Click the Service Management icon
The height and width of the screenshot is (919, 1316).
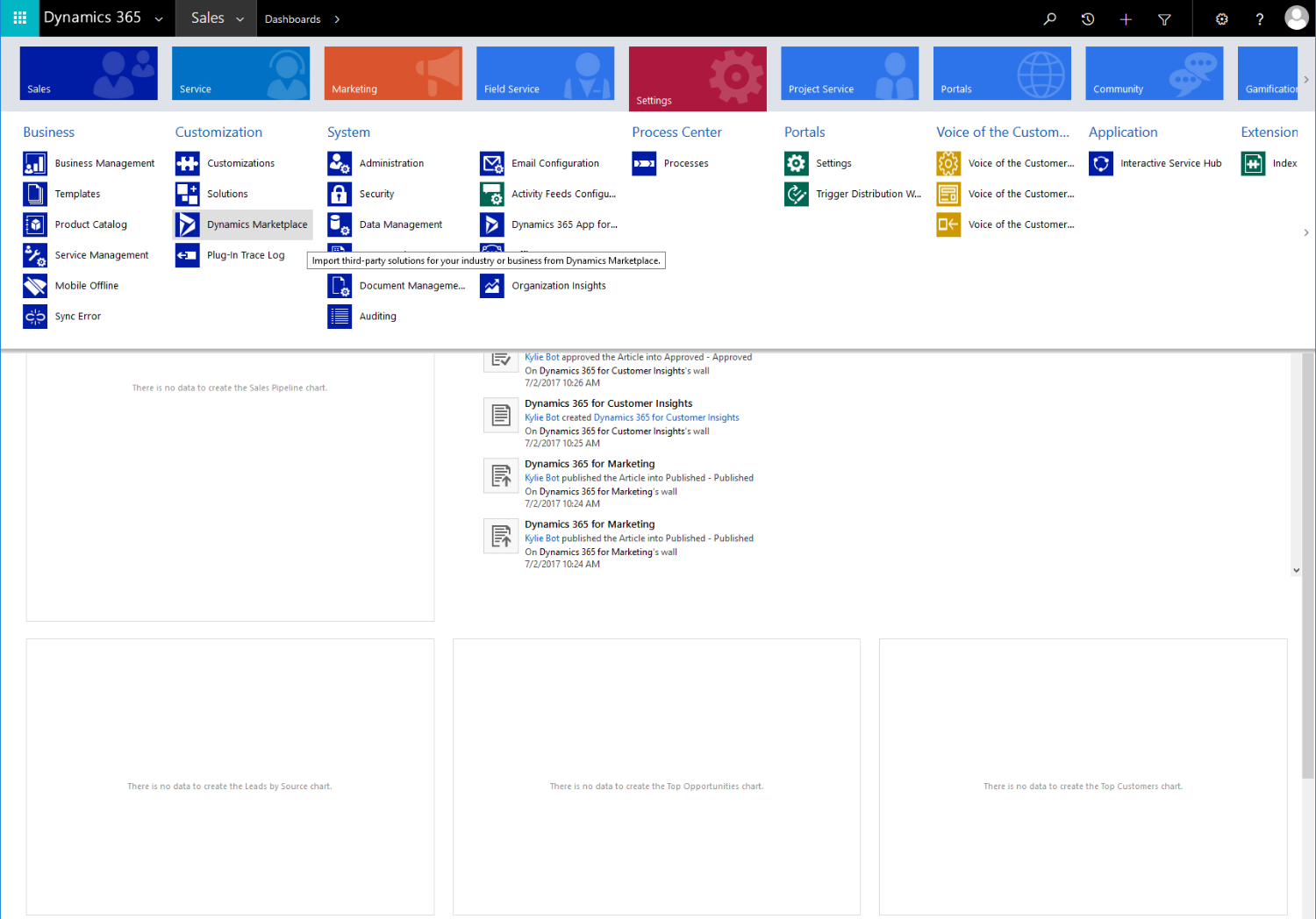[x=35, y=255]
